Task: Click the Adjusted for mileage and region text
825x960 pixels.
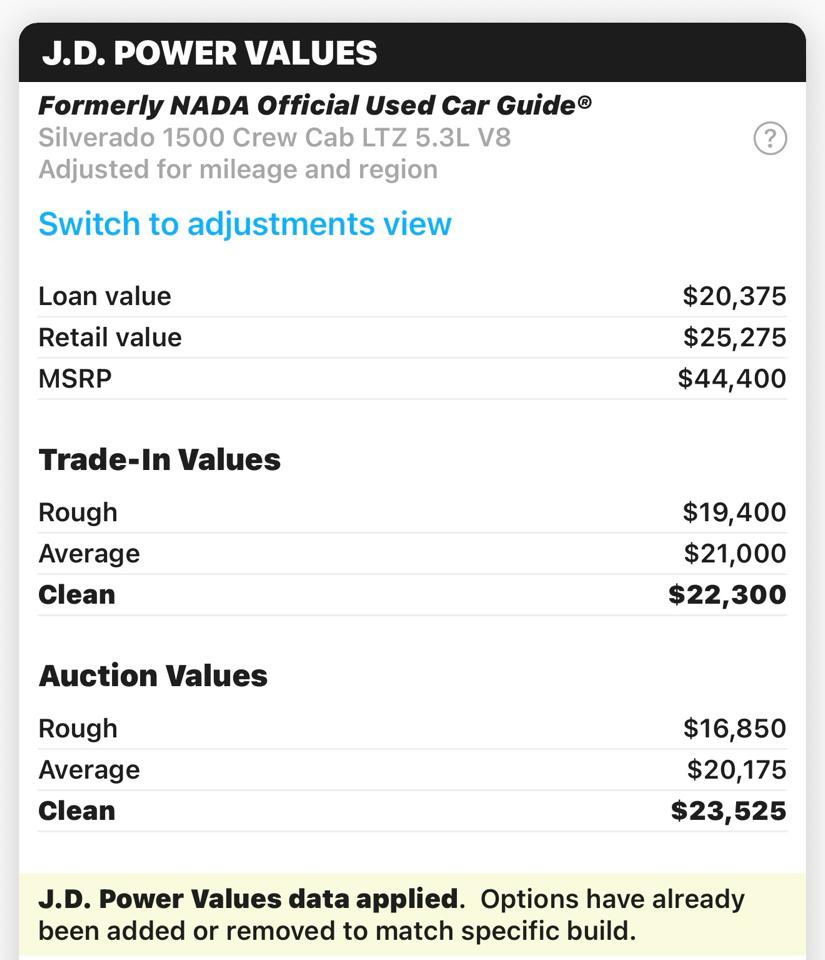Action: coord(238,169)
